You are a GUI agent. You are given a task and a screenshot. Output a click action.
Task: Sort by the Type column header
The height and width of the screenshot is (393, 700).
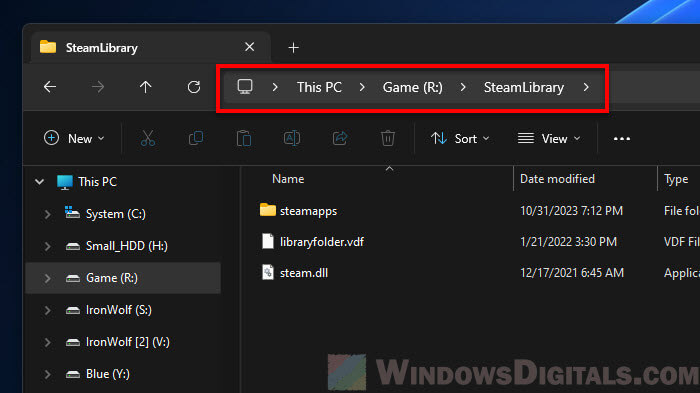[676, 179]
